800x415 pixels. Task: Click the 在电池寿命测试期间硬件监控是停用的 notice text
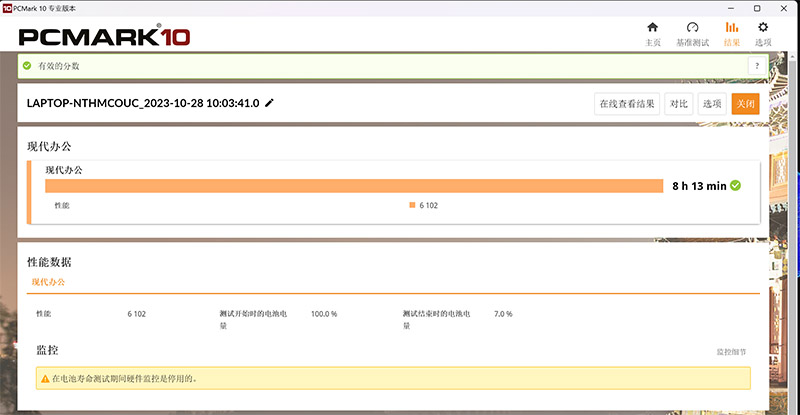pyautogui.click(x=125, y=379)
